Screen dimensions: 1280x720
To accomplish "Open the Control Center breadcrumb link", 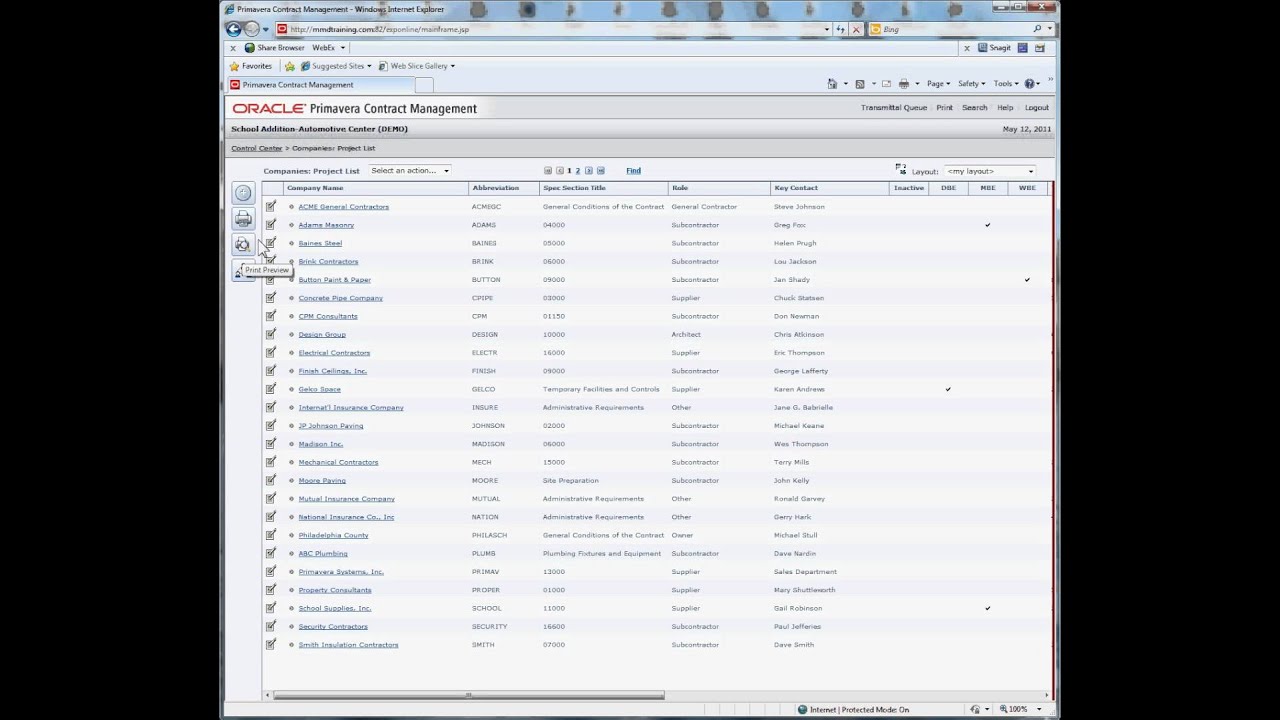I will click(x=257, y=148).
